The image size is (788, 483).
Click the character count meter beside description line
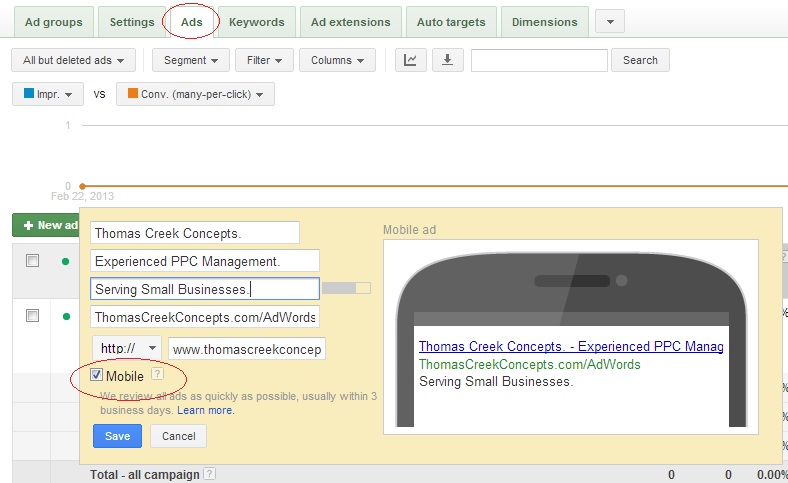tap(346, 288)
